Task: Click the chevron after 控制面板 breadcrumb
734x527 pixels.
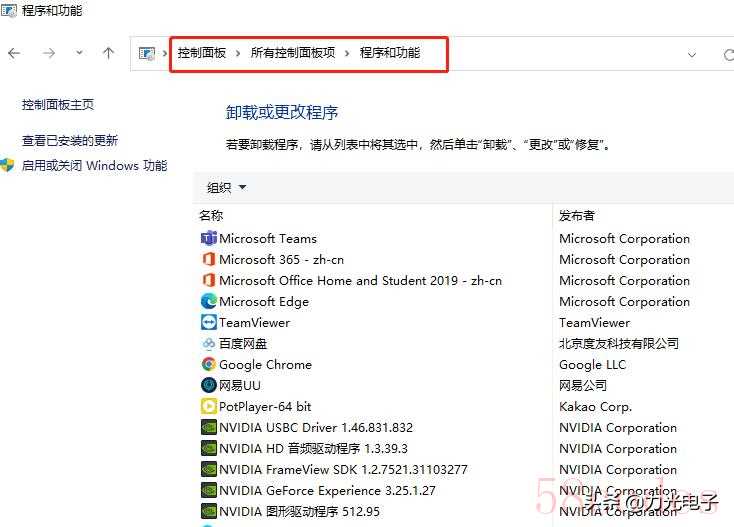Action: coord(238,53)
